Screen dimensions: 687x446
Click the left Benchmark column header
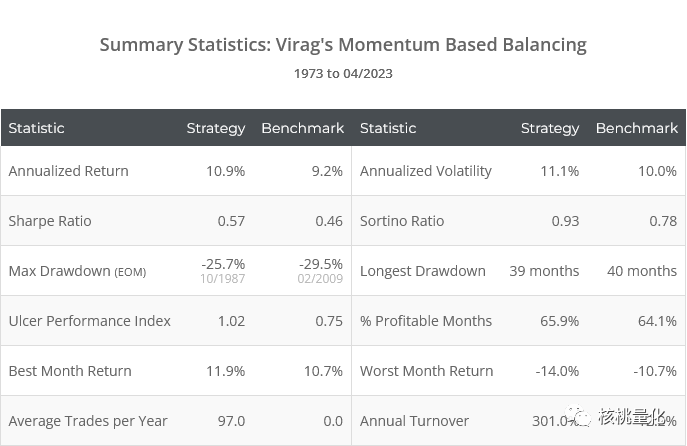click(x=302, y=128)
